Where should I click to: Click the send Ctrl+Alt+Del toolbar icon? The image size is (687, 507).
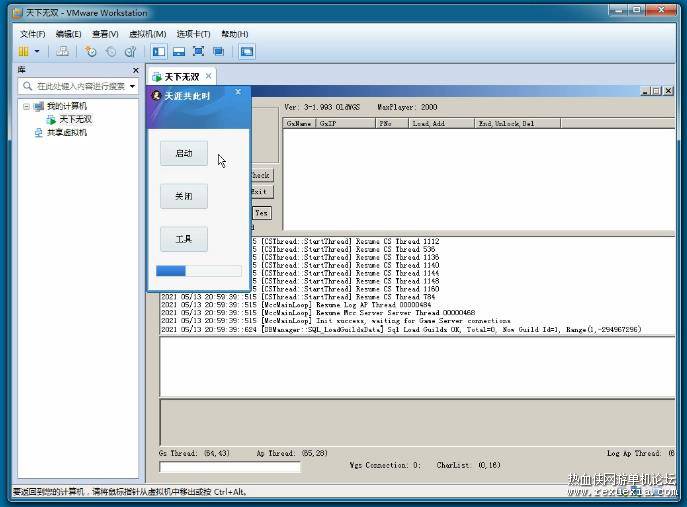pyautogui.click(x=62, y=52)
